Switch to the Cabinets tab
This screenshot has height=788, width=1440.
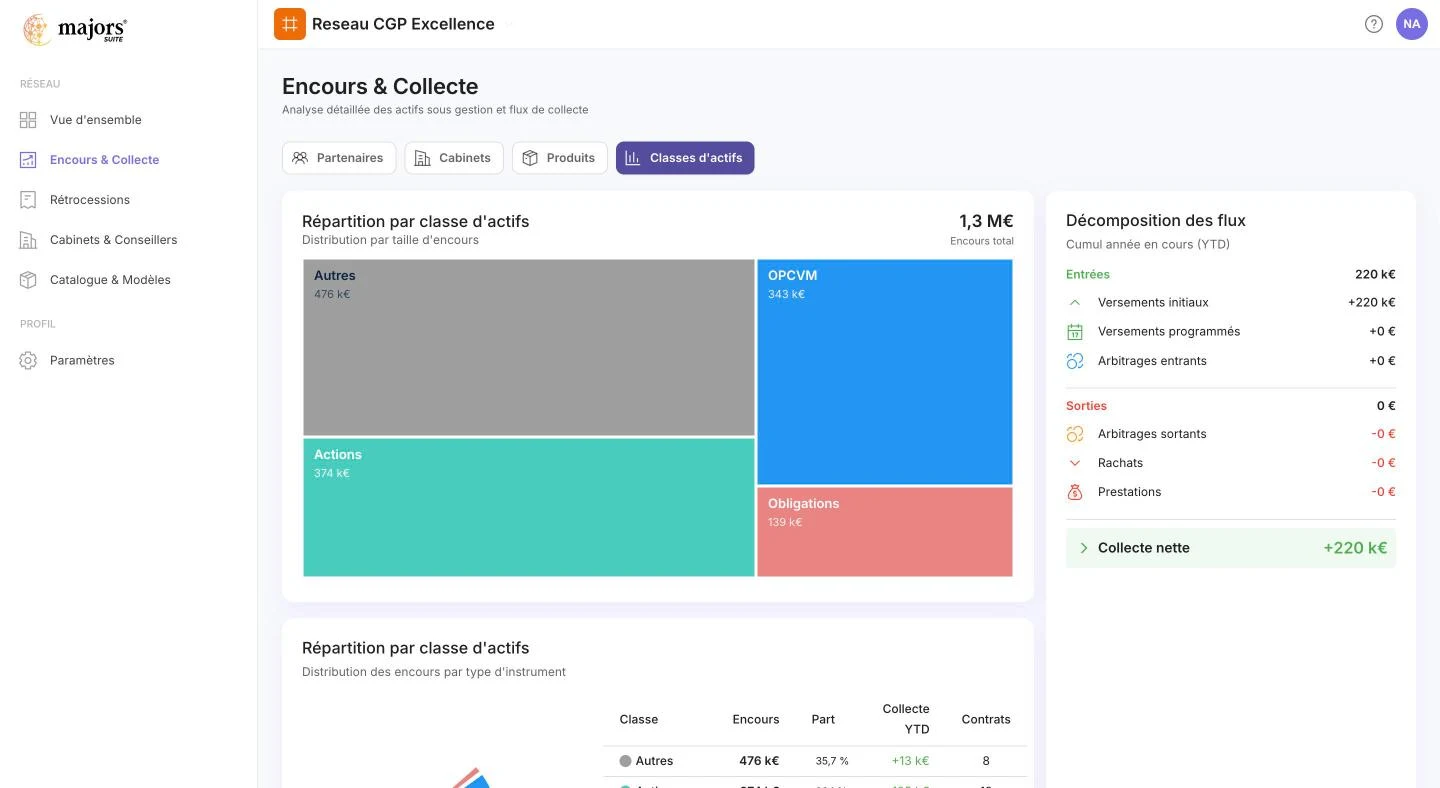(x=453, y=158)
